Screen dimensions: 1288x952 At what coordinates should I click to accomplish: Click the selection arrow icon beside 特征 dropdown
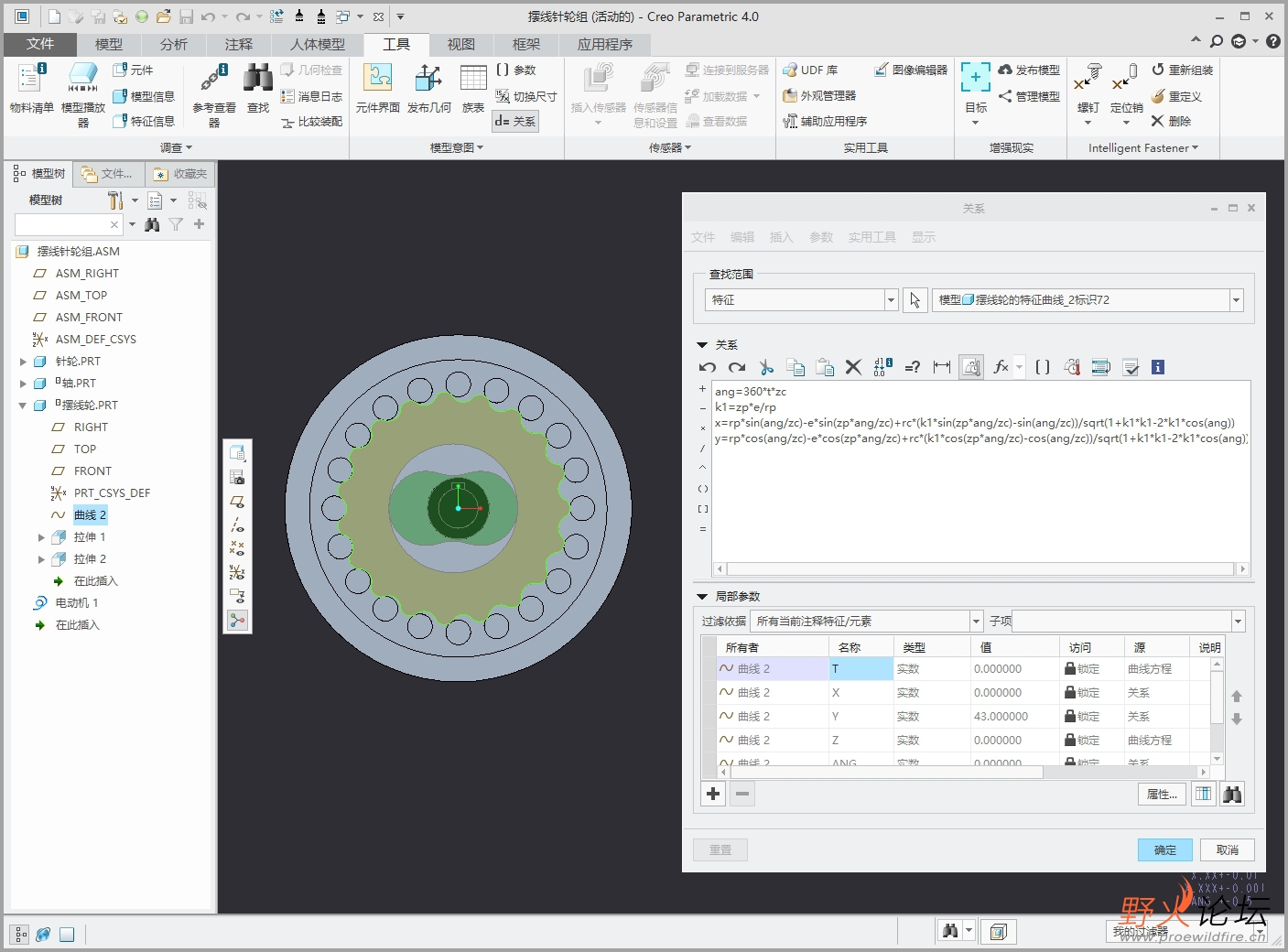pos(915,299)
